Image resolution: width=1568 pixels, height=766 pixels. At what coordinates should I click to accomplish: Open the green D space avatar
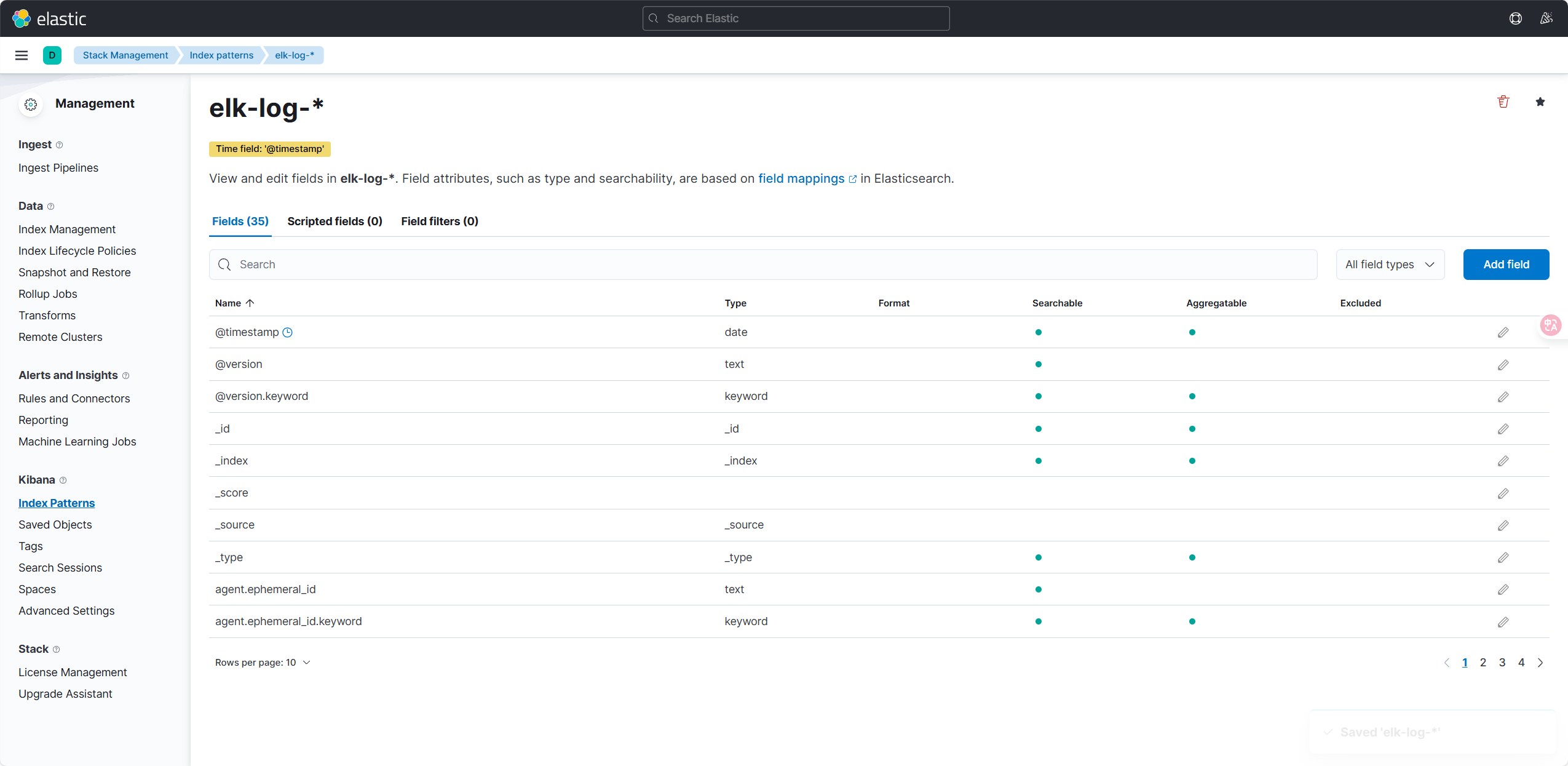[52, 55]
